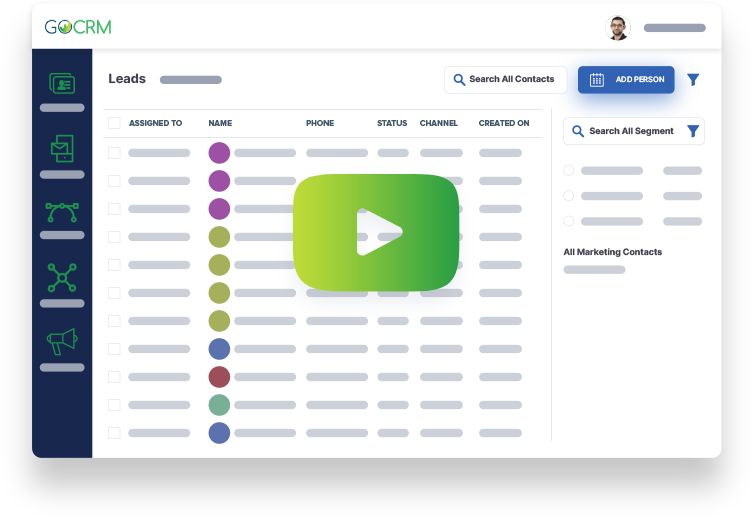Click the red contact avatar circle
The height and width of the screenshot is (519, 753).
[219, 377]
